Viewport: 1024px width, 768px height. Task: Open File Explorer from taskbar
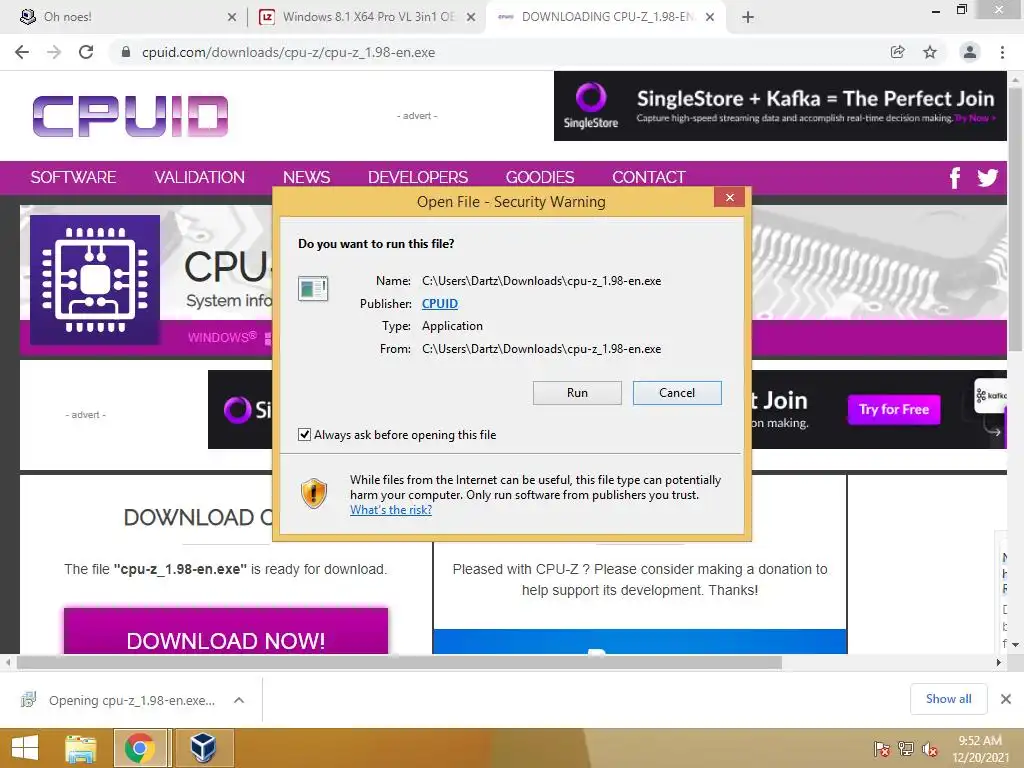coord(80,748)
